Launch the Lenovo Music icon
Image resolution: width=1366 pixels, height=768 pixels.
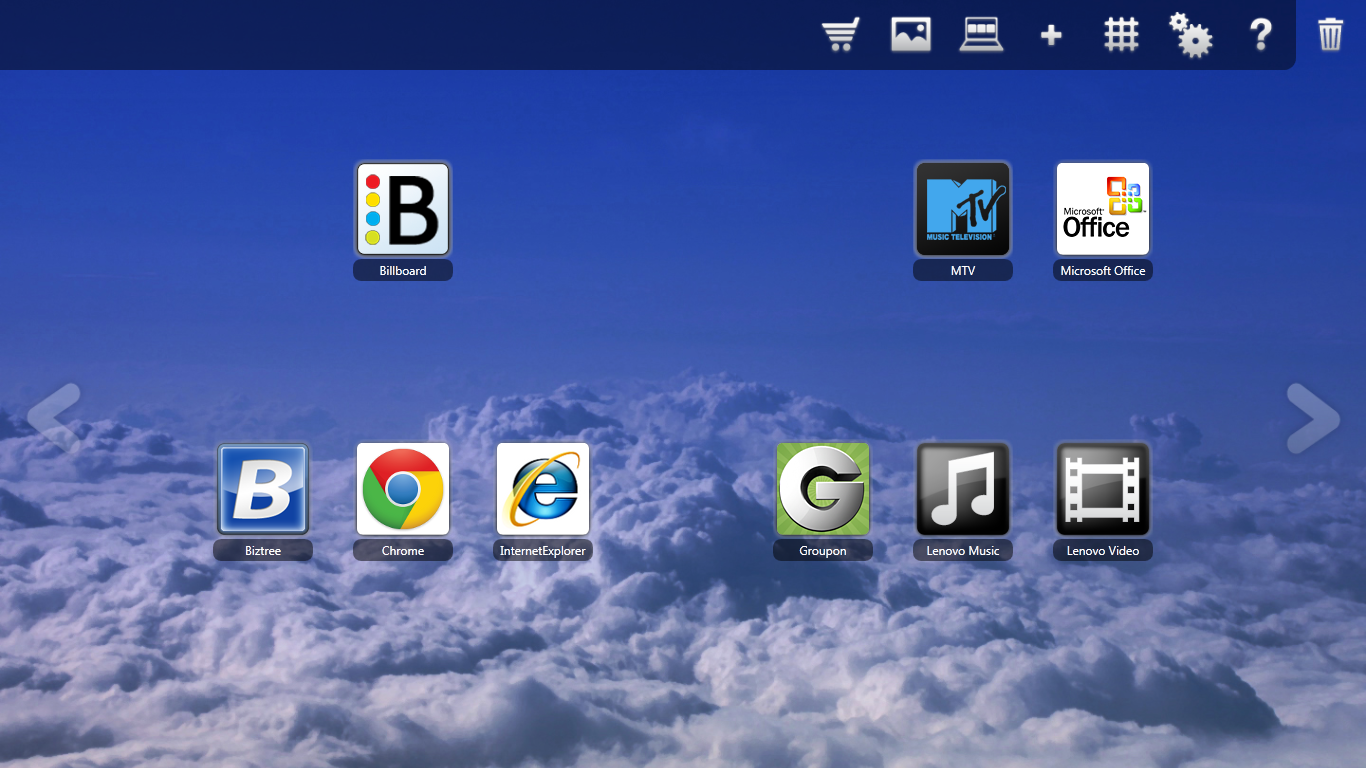963,489
